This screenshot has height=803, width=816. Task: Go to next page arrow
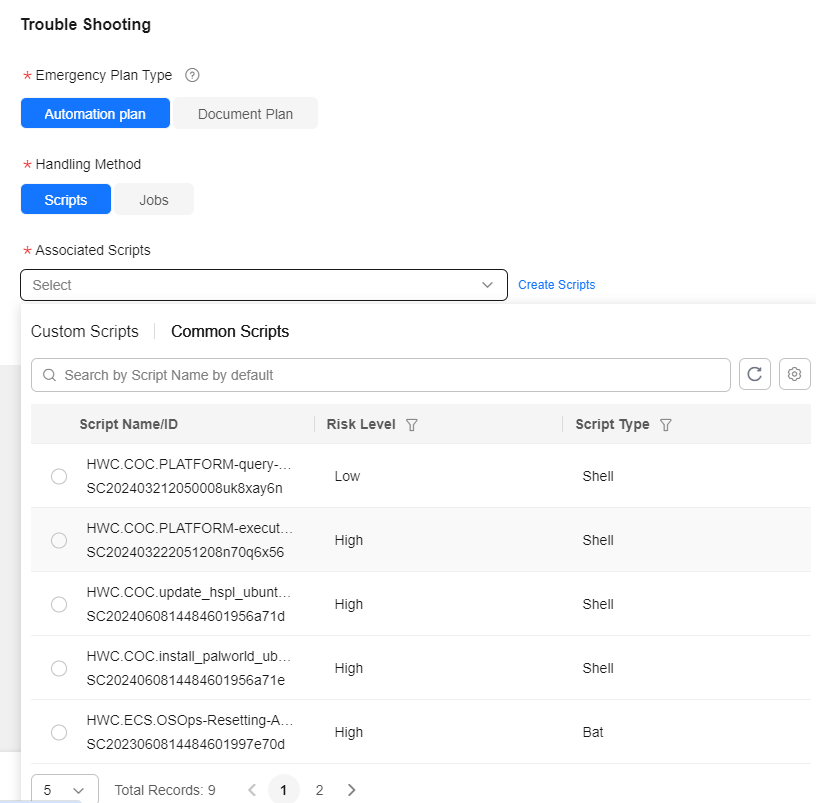(352, 790)
